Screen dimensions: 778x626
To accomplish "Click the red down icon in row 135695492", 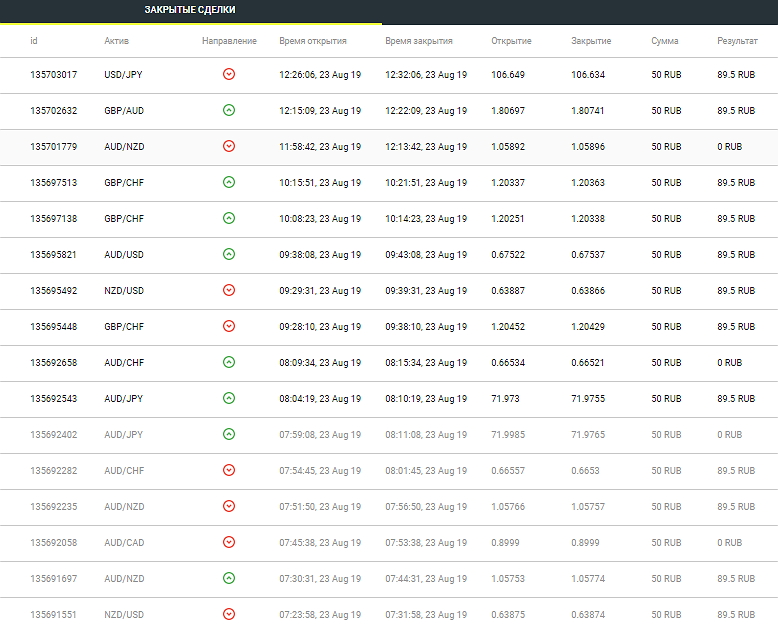I will coord(229,290).
